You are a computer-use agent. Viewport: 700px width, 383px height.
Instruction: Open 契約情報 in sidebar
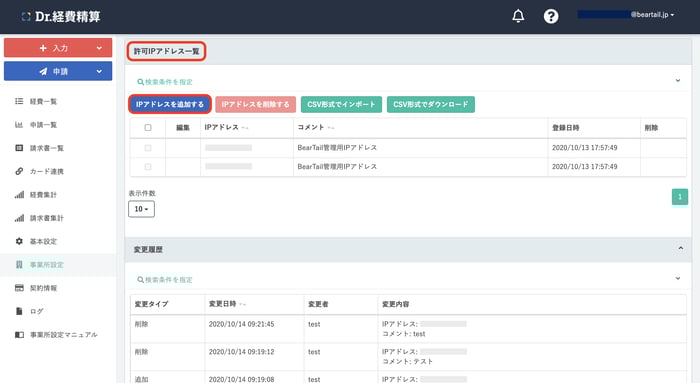click(x=43, y=288)
